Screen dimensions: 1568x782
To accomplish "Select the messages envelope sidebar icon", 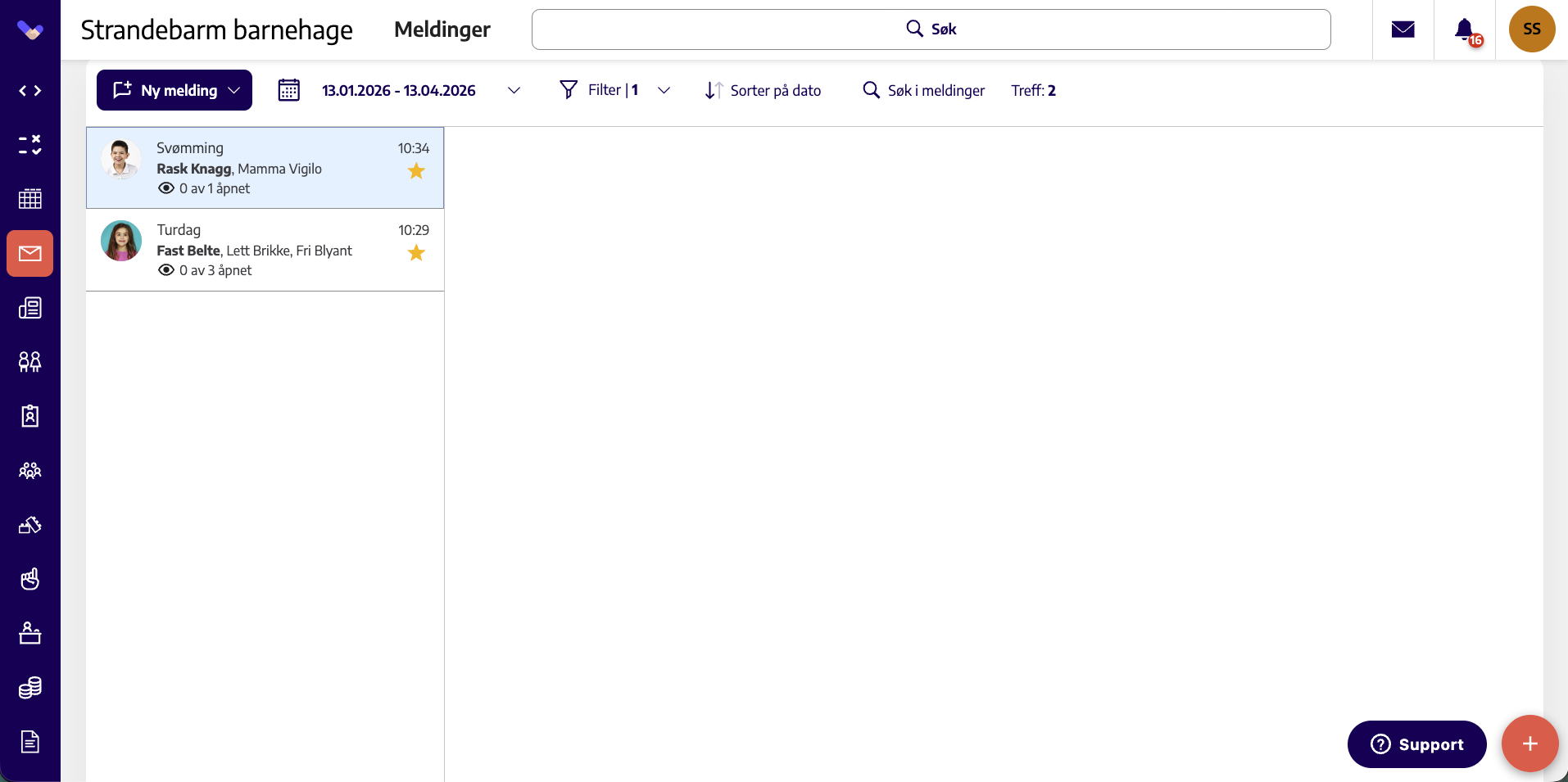I will (30, 254).
